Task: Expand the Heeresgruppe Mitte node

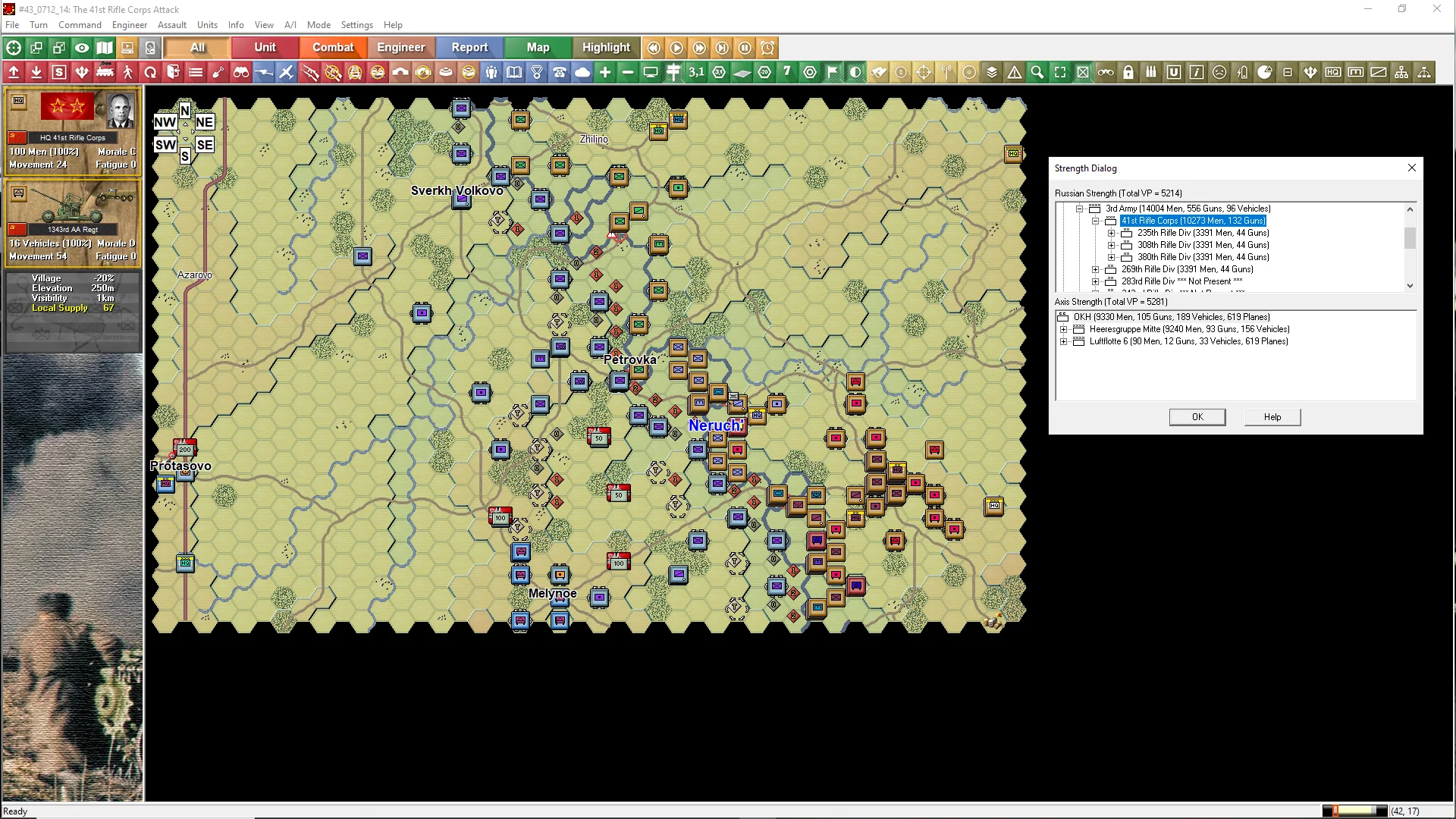Action: (x=1063, y=329)
